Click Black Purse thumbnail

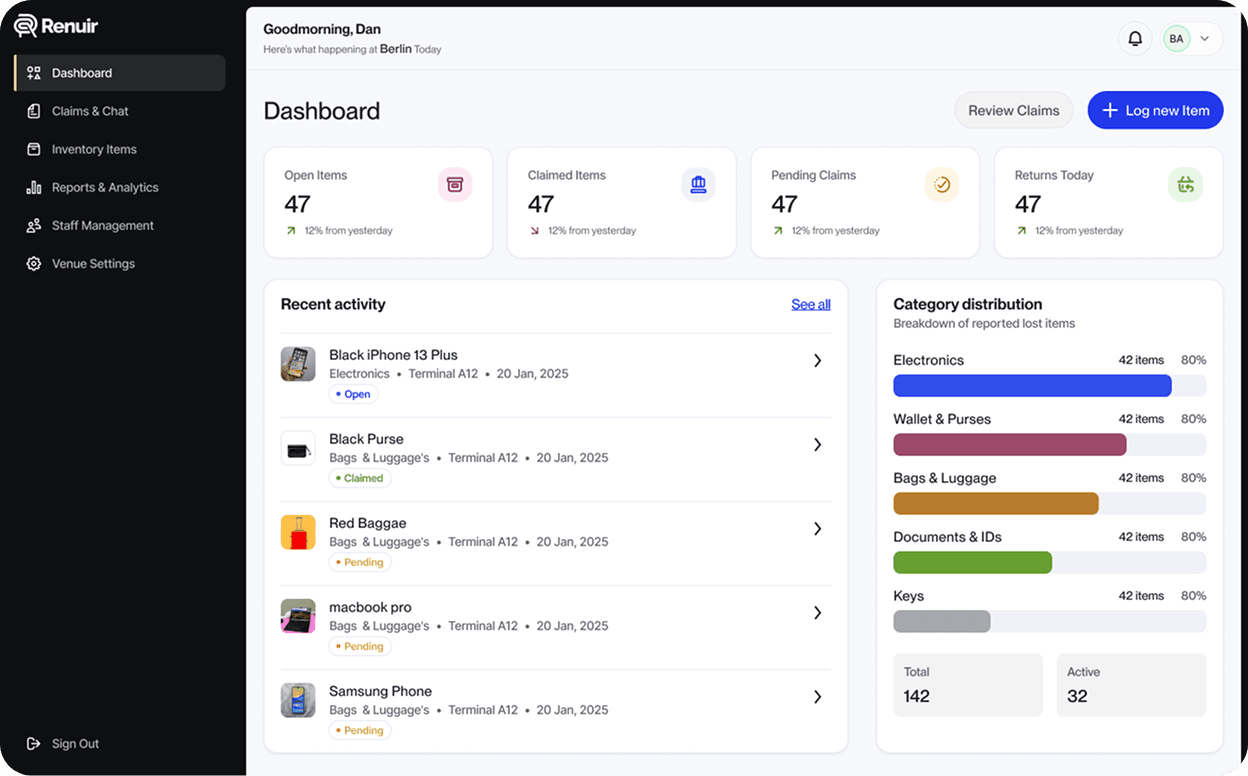click(298, 448)
